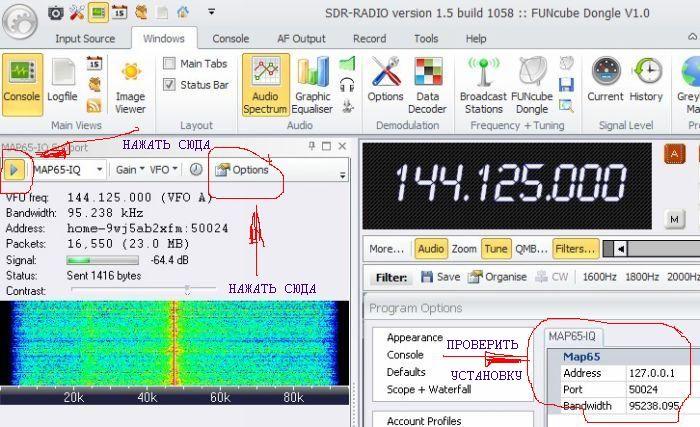Expand the VFO dropdown
Viewport: 700px width, 427px height.
(x=163, y=170)
